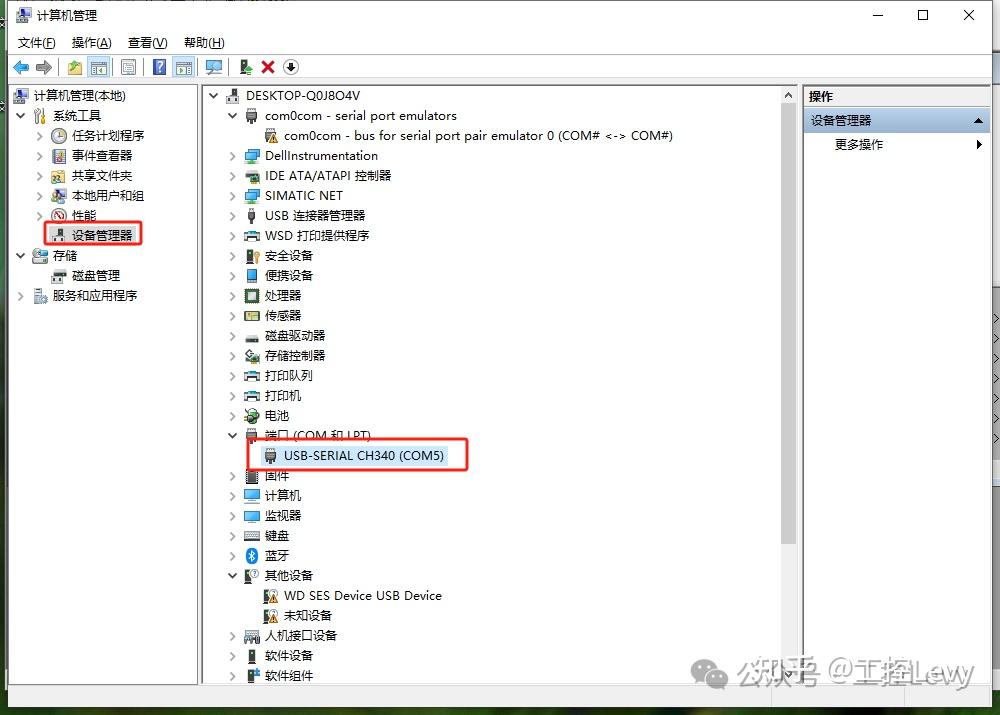
Task: Collapse the com0com serial port emulators node
Action: coord(232,115)
